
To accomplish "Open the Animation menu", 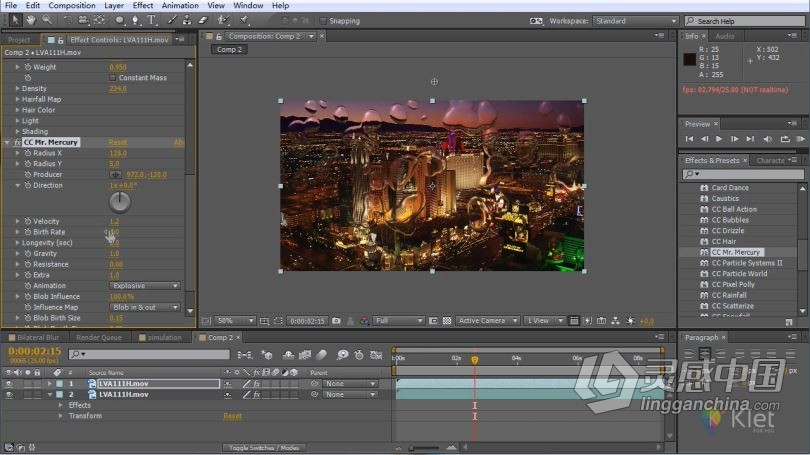I will coord(180,6).
